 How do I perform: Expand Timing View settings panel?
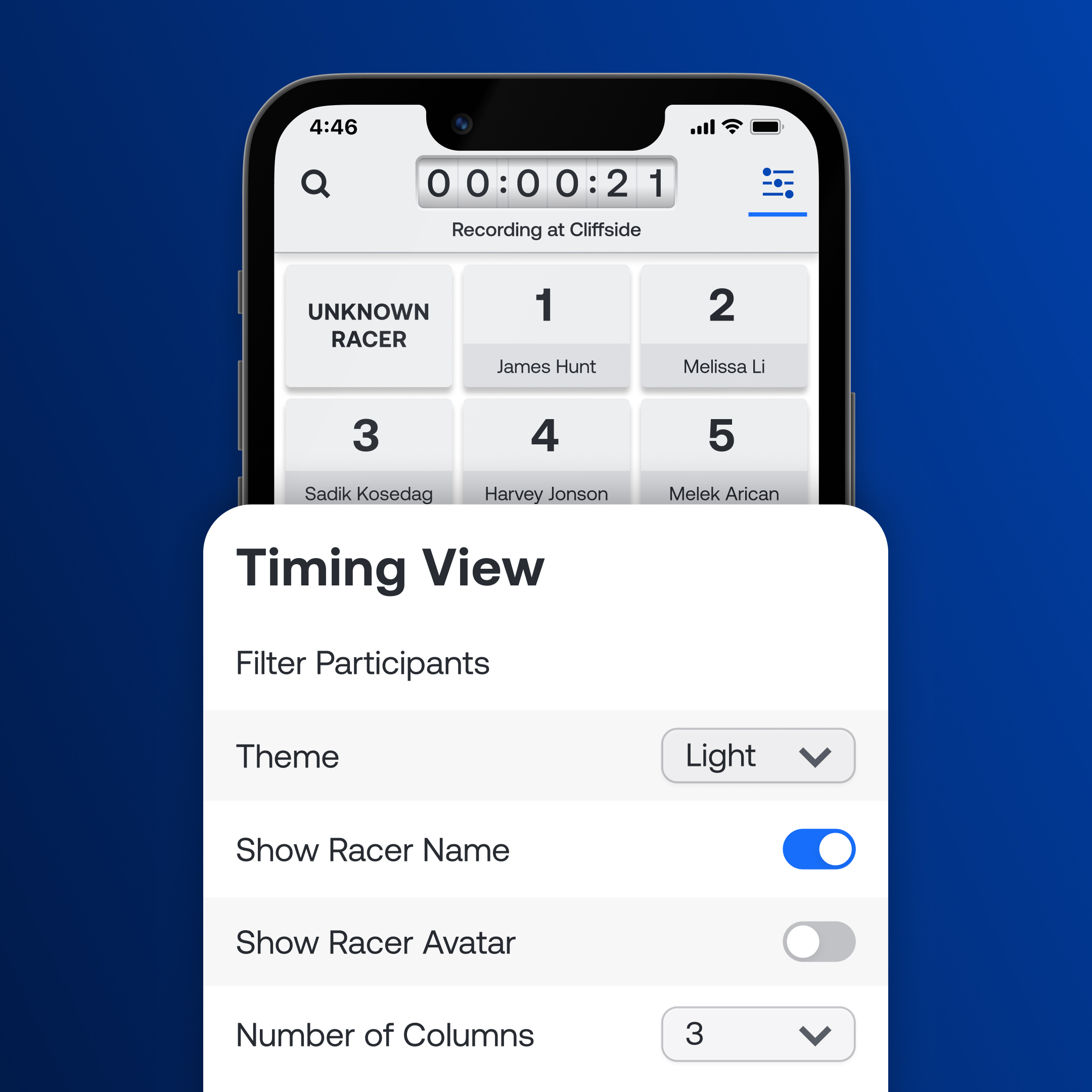click(x=778, y=184)
